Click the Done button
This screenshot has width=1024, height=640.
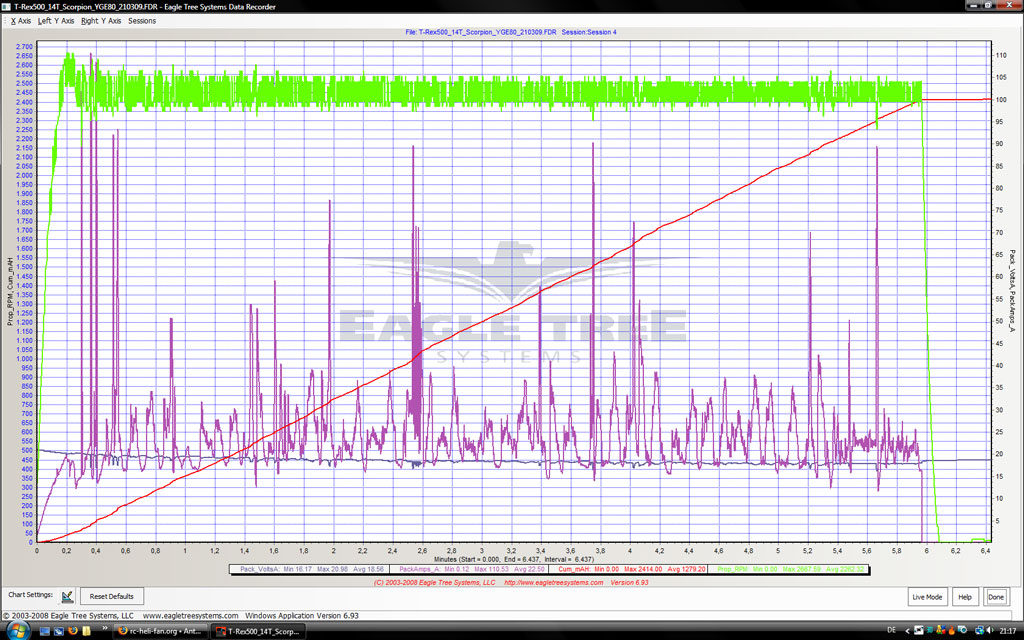coord(996,597)
